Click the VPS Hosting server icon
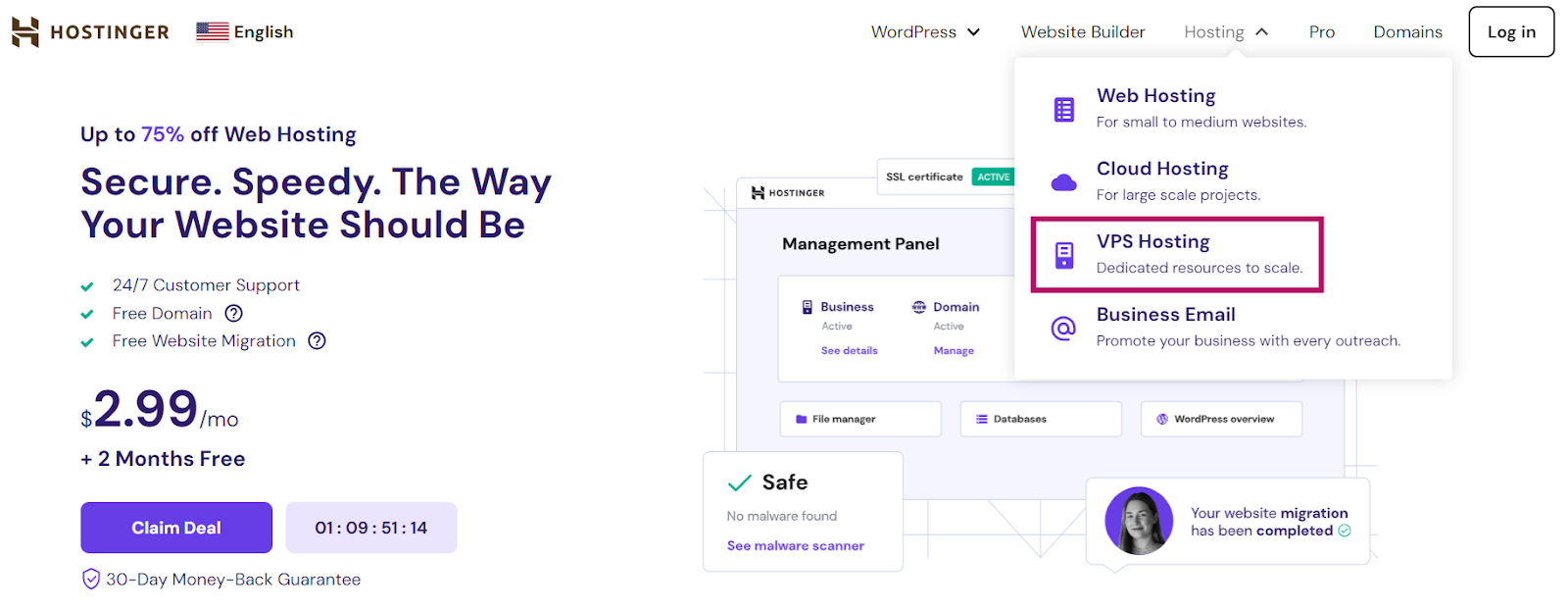 (x=1063, y=255)
